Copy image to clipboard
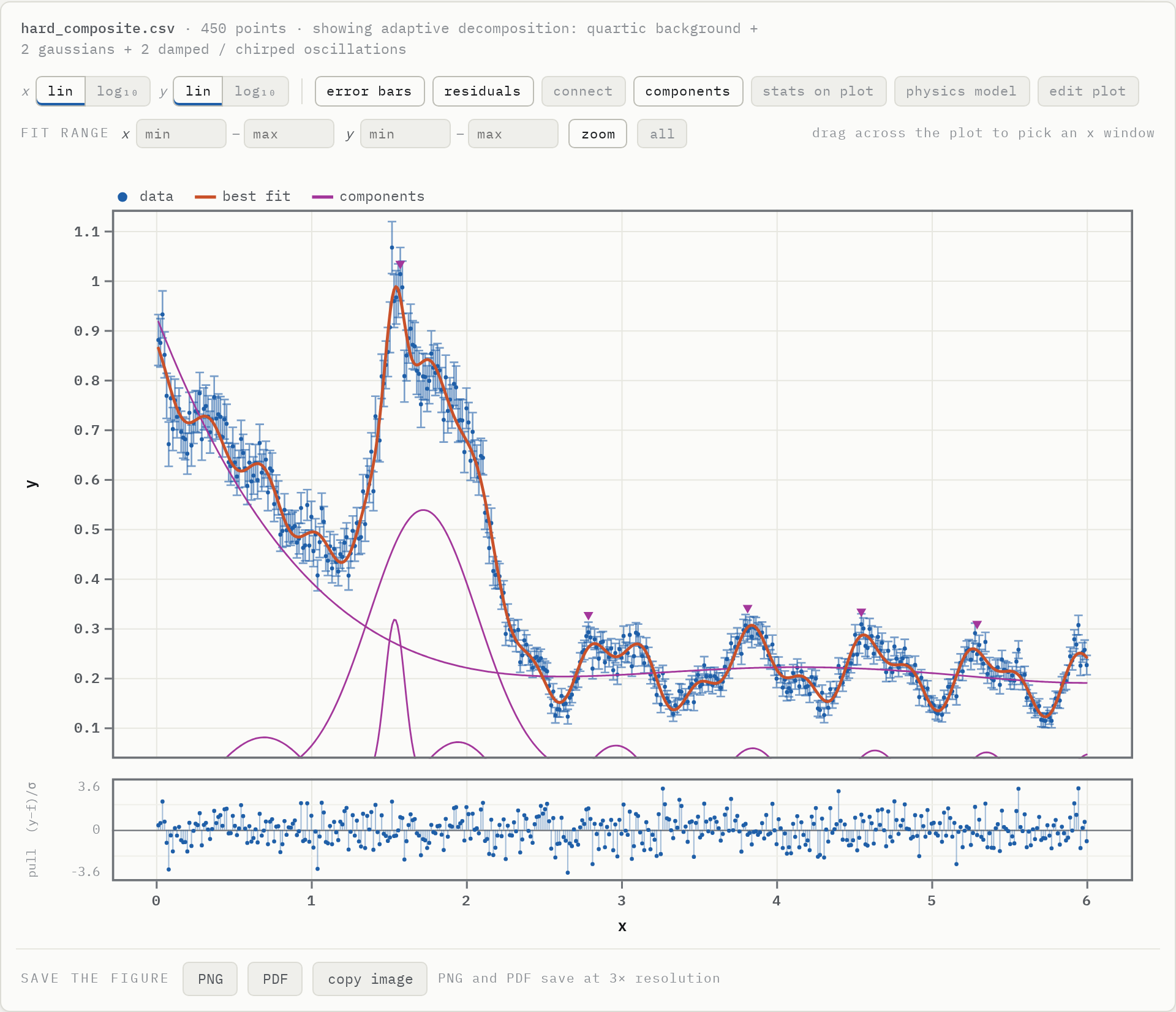This screenshot has width=1176, height=1012. pyautogui.click(x=370, y=979)
